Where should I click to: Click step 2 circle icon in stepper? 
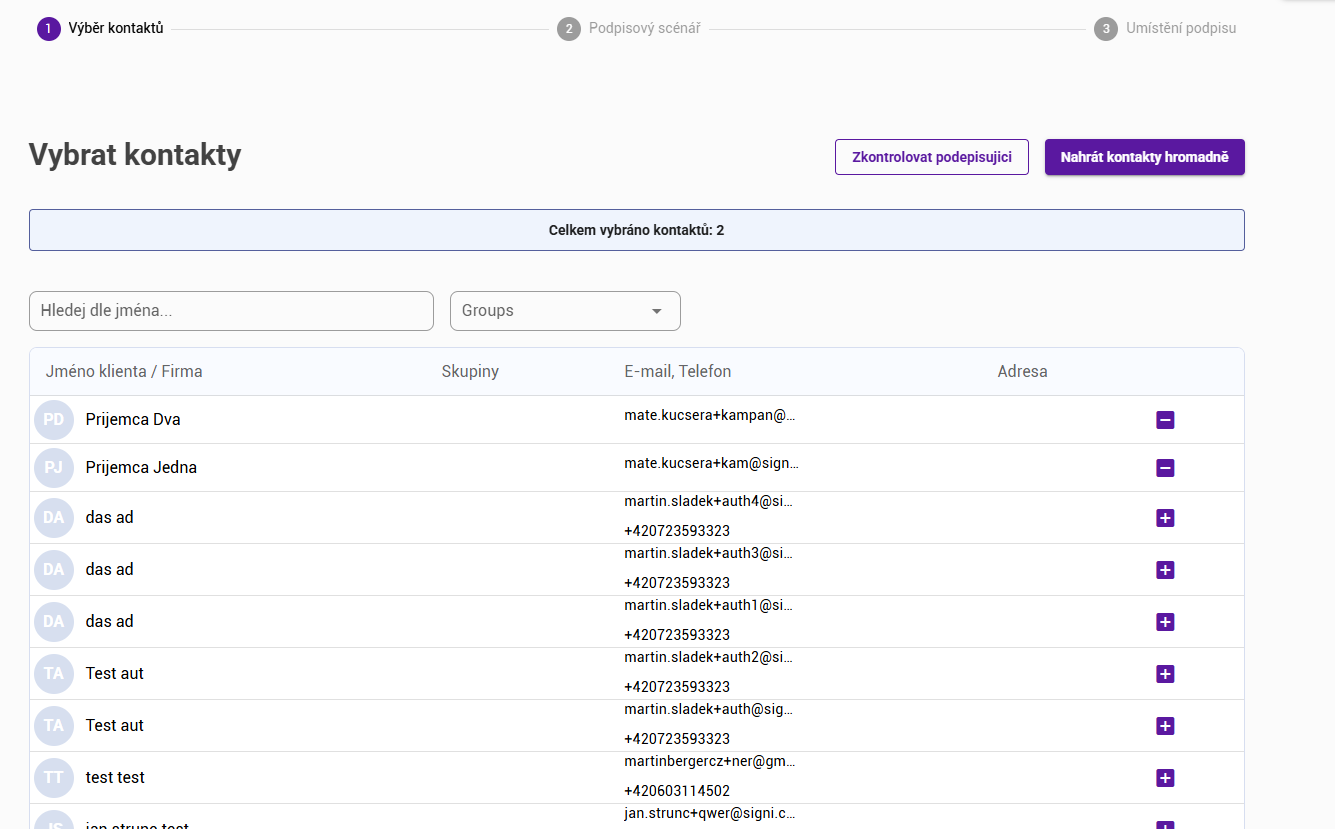click(569, 29)
